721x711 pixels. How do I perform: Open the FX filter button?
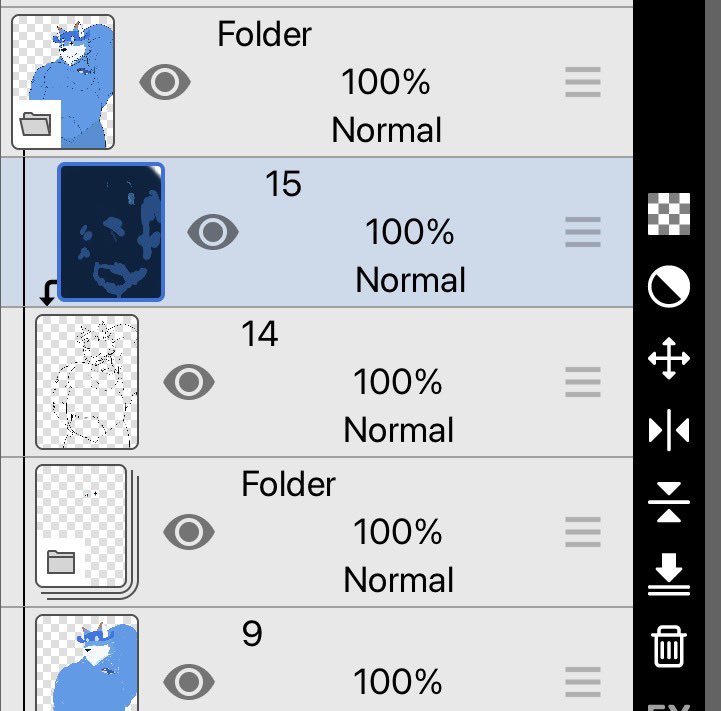[669, 706]
